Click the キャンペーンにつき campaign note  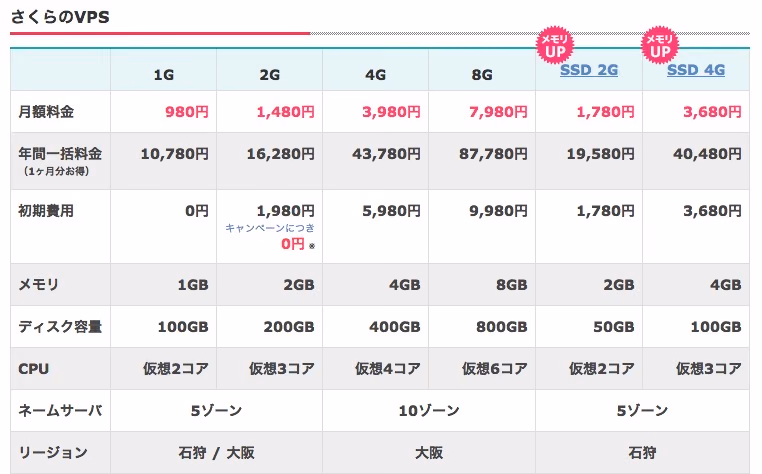(270, 228)
